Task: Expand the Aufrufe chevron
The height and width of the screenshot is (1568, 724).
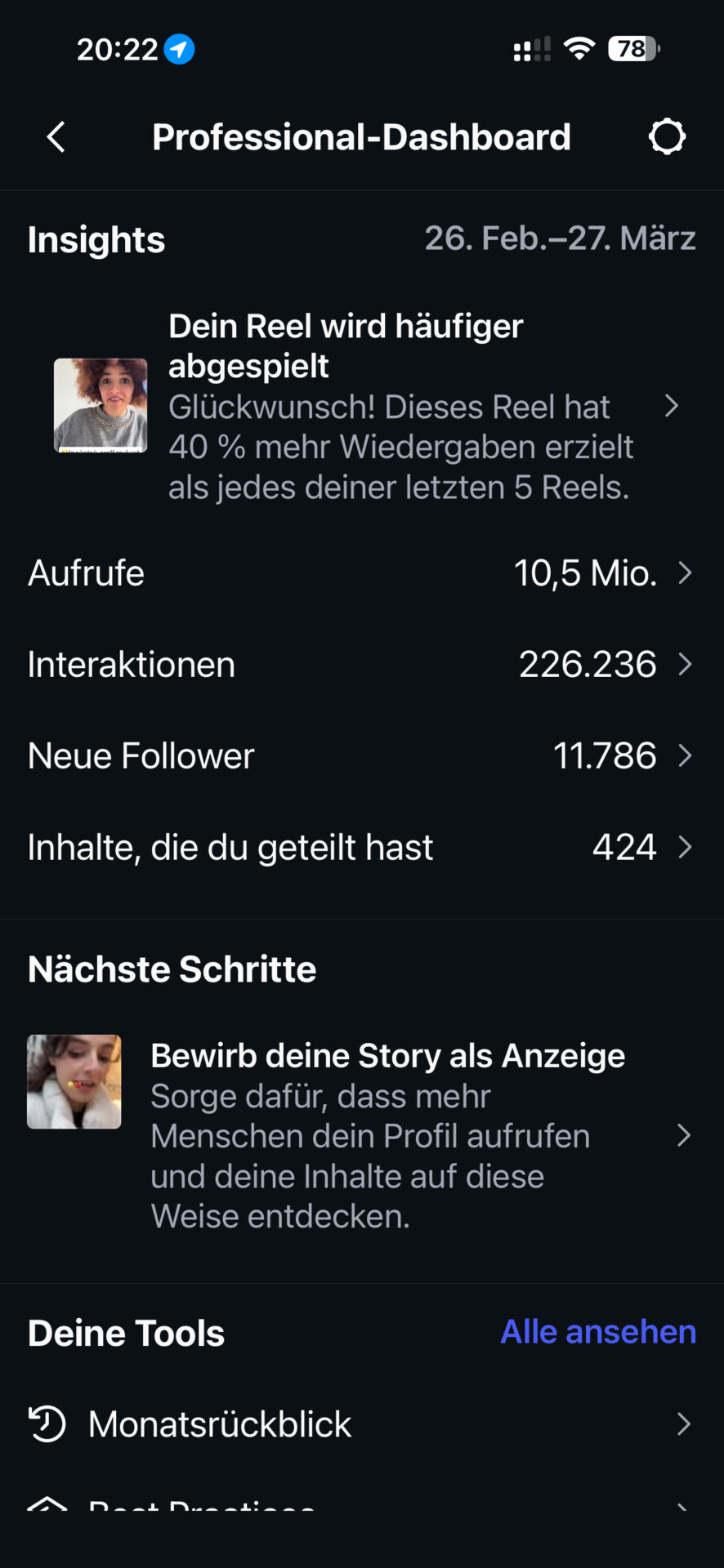Action: pyautogui.click(x=685, y=573)
